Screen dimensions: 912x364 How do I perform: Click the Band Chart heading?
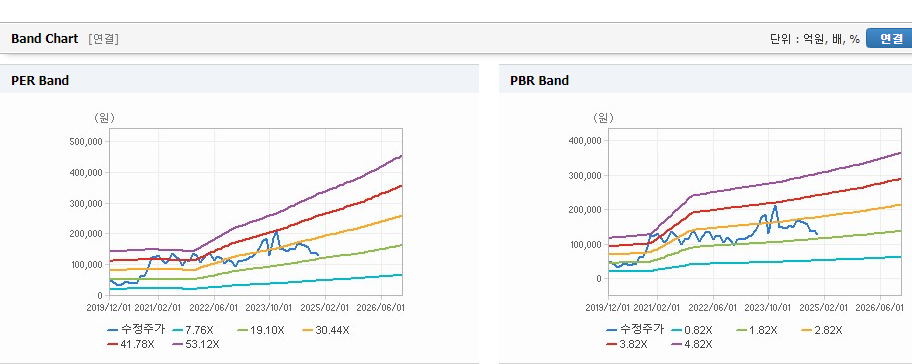pos(45,38)
